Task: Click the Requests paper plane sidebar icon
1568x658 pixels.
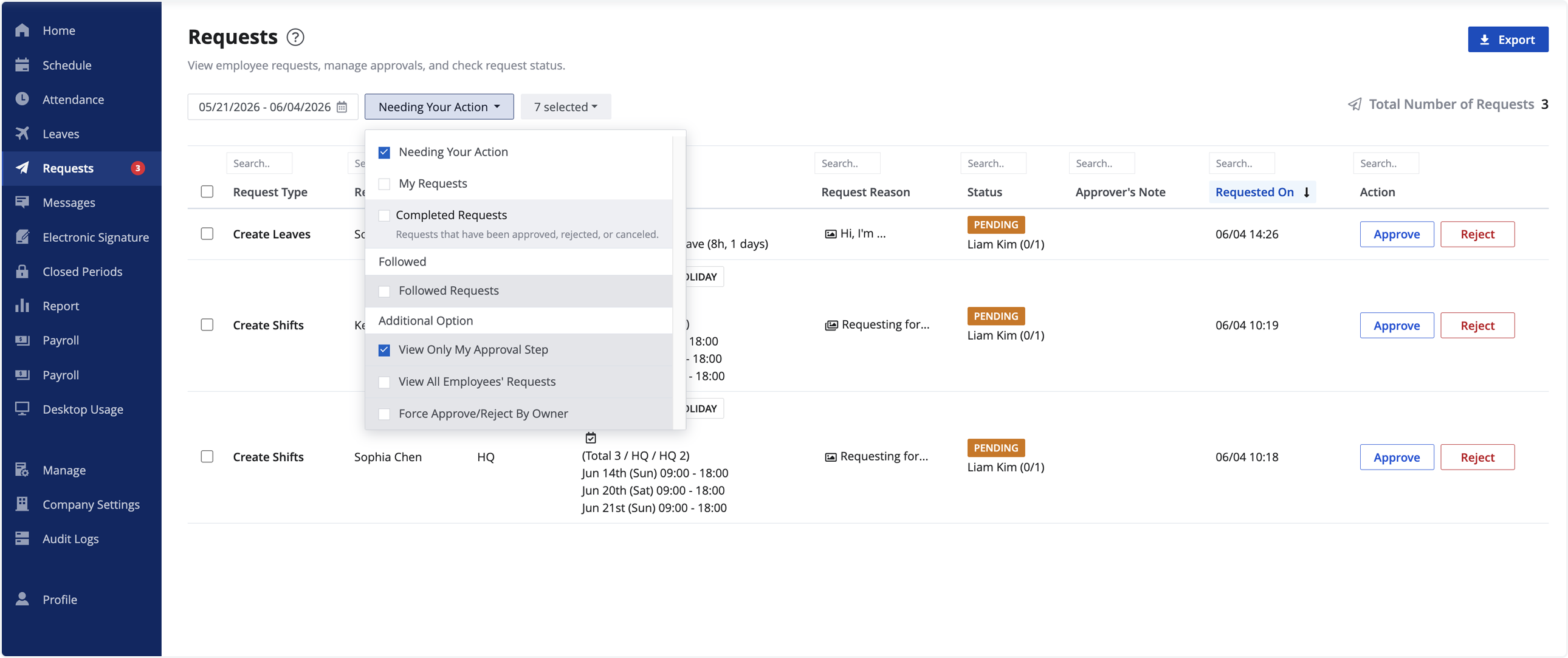Action: 22,168
